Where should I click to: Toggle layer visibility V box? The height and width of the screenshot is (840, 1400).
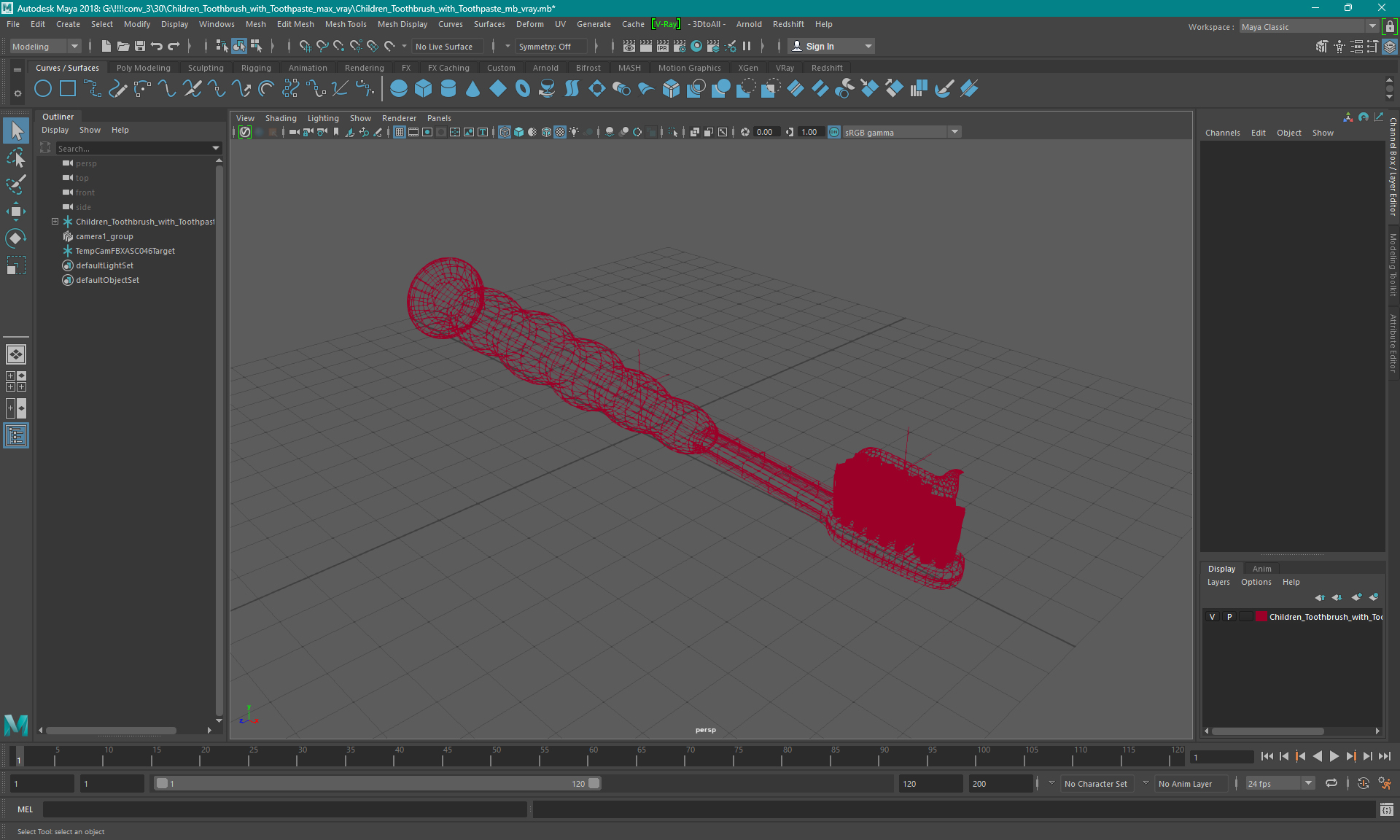pos(1213,617)
